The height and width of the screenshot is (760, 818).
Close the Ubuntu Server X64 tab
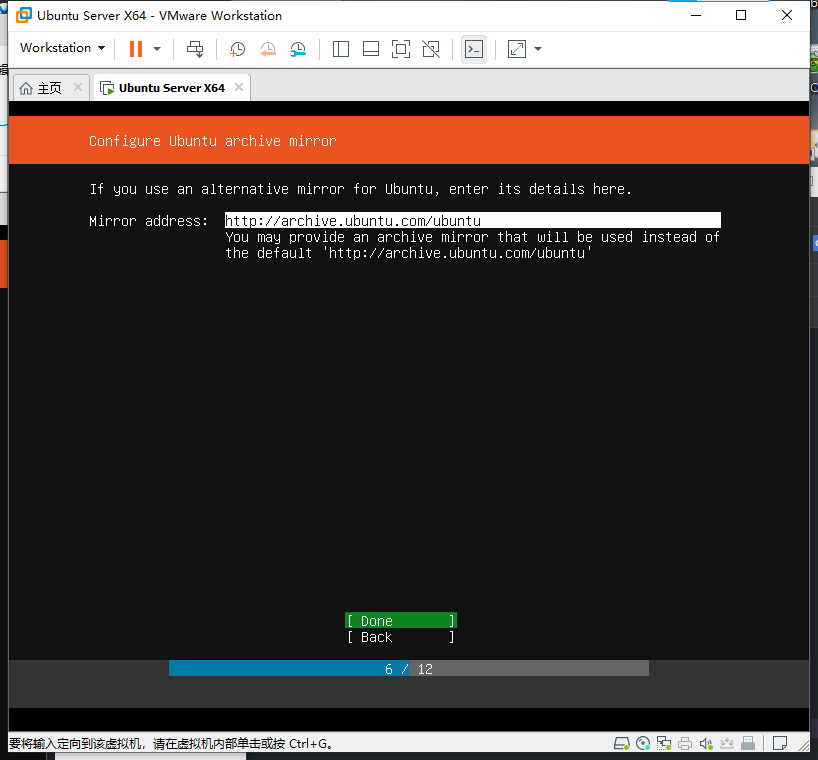click(239, 87)
